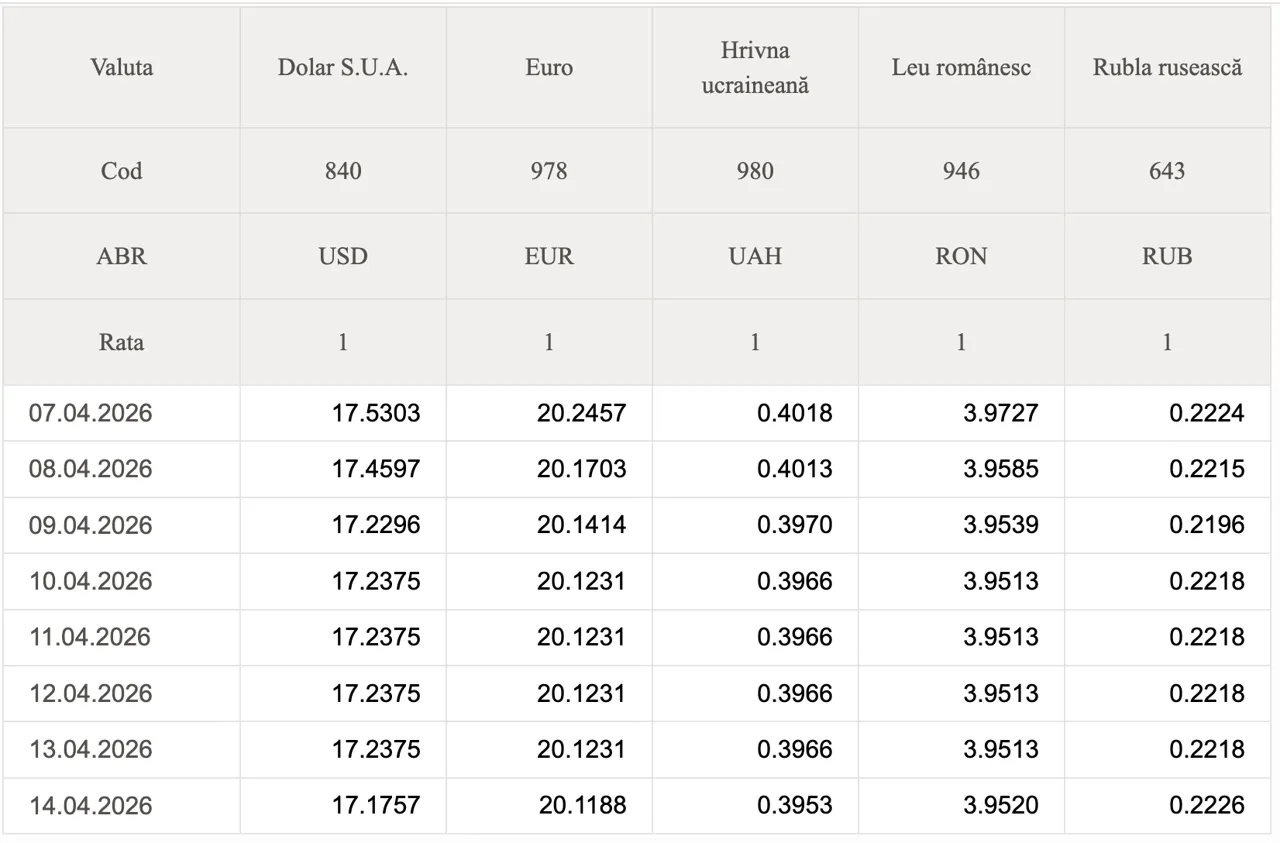Click the Rubla rusească column header
The width and height of the screenshot is (1280, 843).
[1167, 68]
